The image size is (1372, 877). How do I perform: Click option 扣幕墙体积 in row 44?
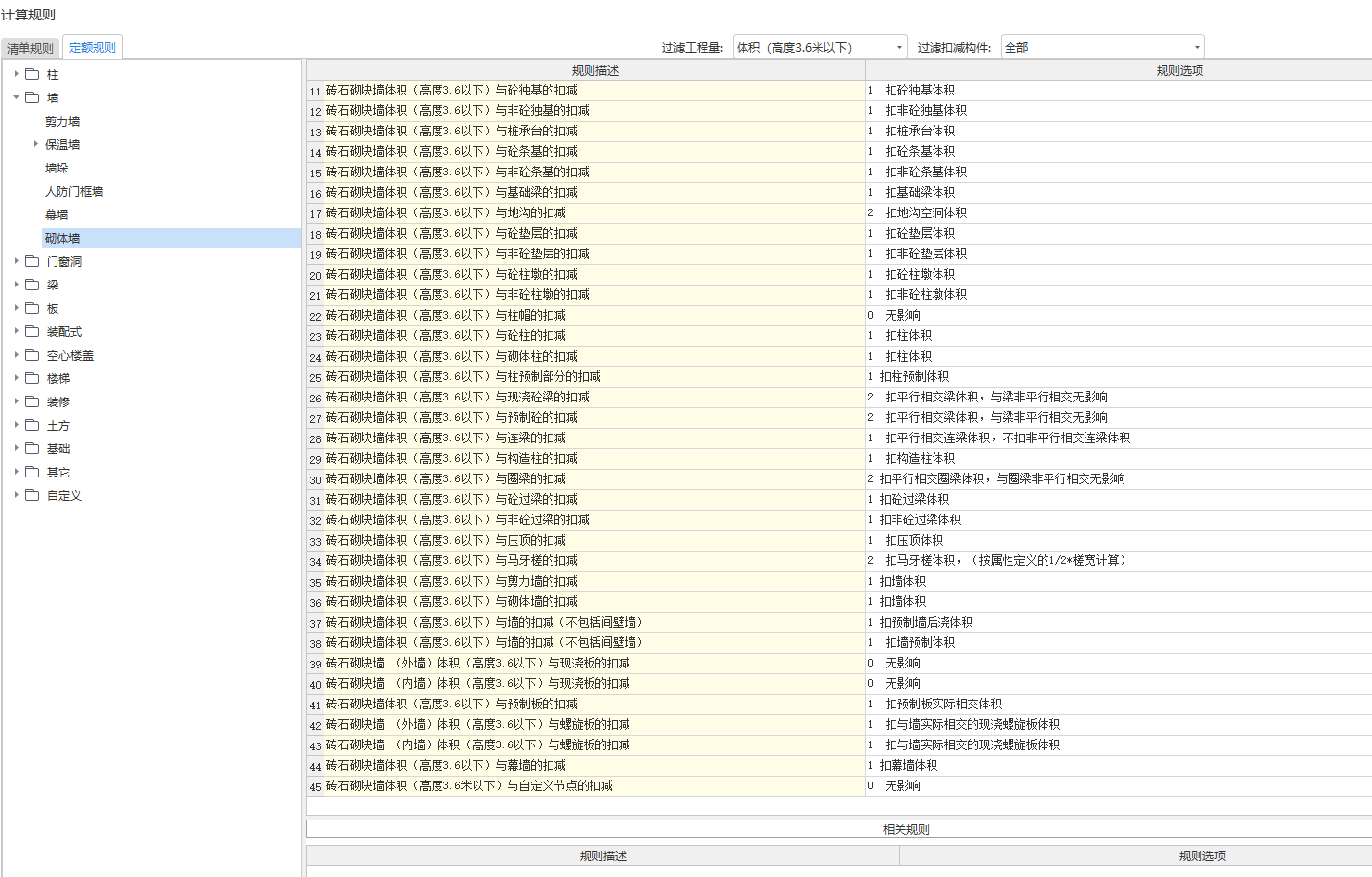tap(908, 766)
